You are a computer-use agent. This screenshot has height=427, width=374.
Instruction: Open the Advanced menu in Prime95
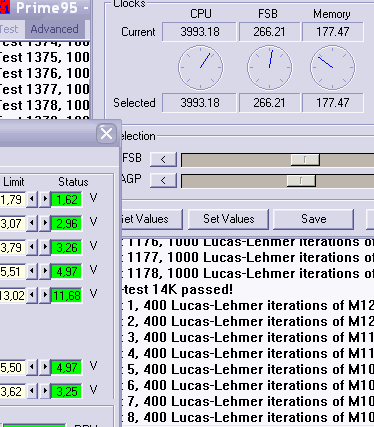55,29
